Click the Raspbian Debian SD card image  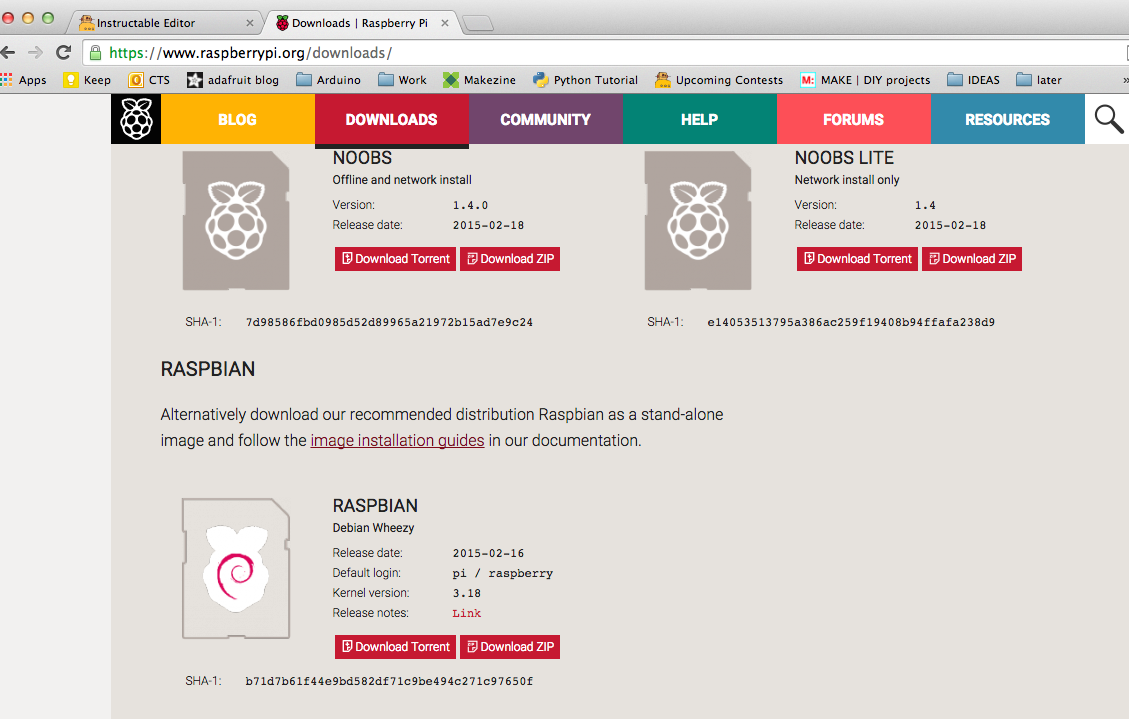(x=236, y=569)
